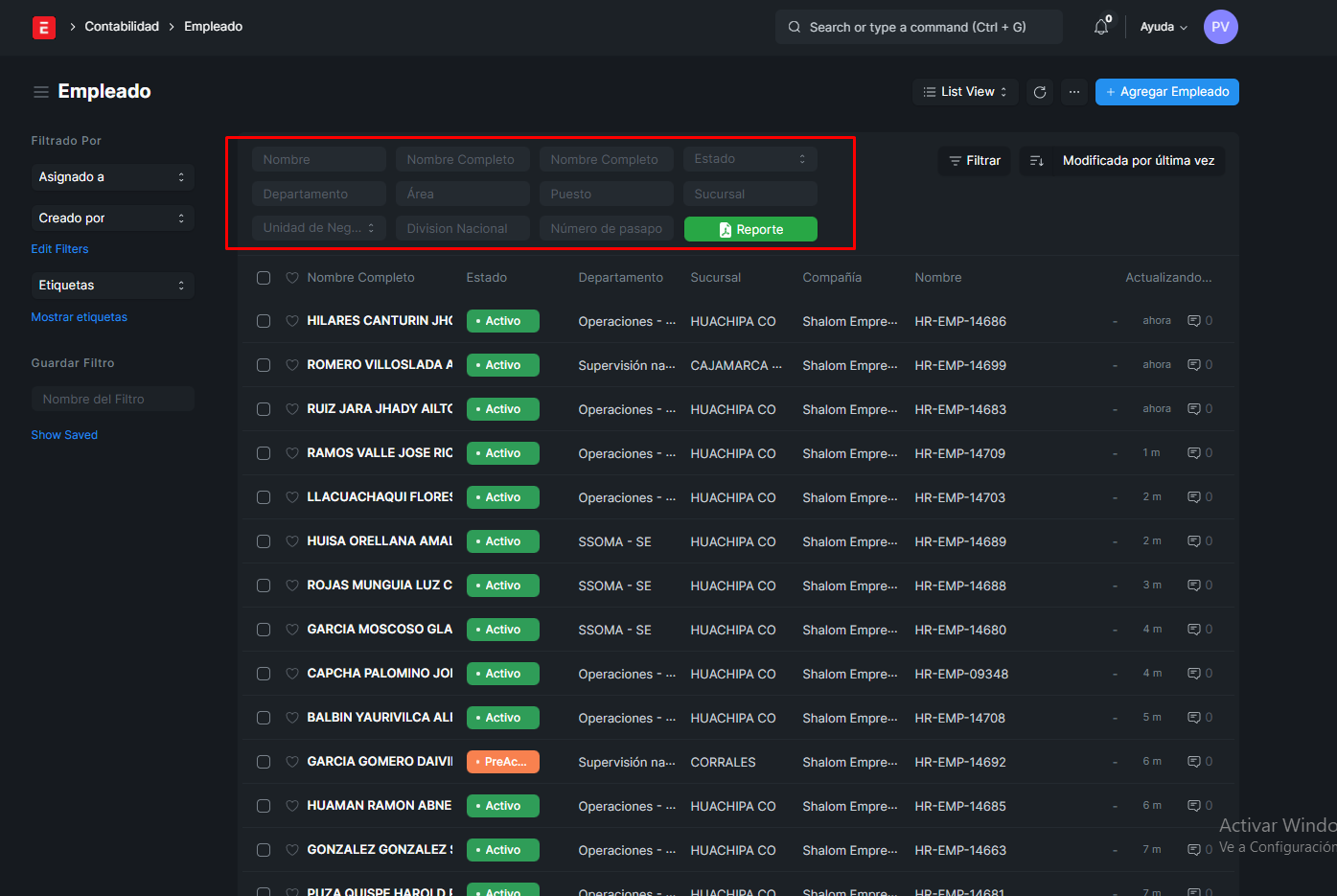This screenshot has width=1337, height=896.
Task: Open the Estado filter dropdown
Action: tap(749, 159)
